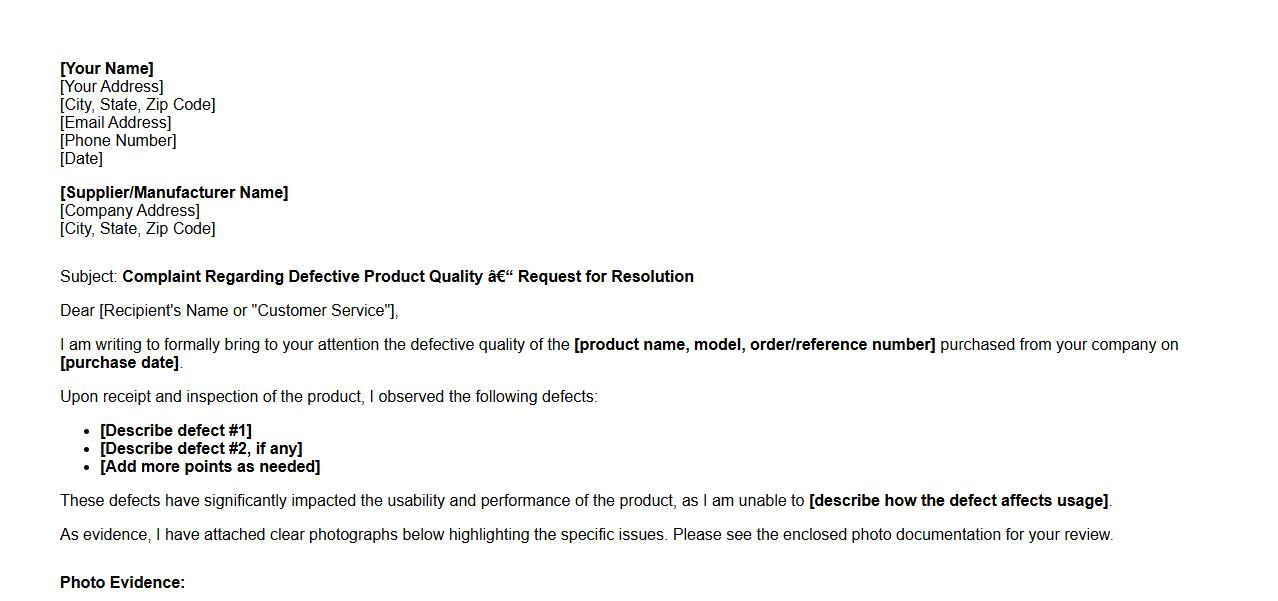1278x601 pixels.
Task: Click the Photo Evidence heading
Action: (122, 582)
